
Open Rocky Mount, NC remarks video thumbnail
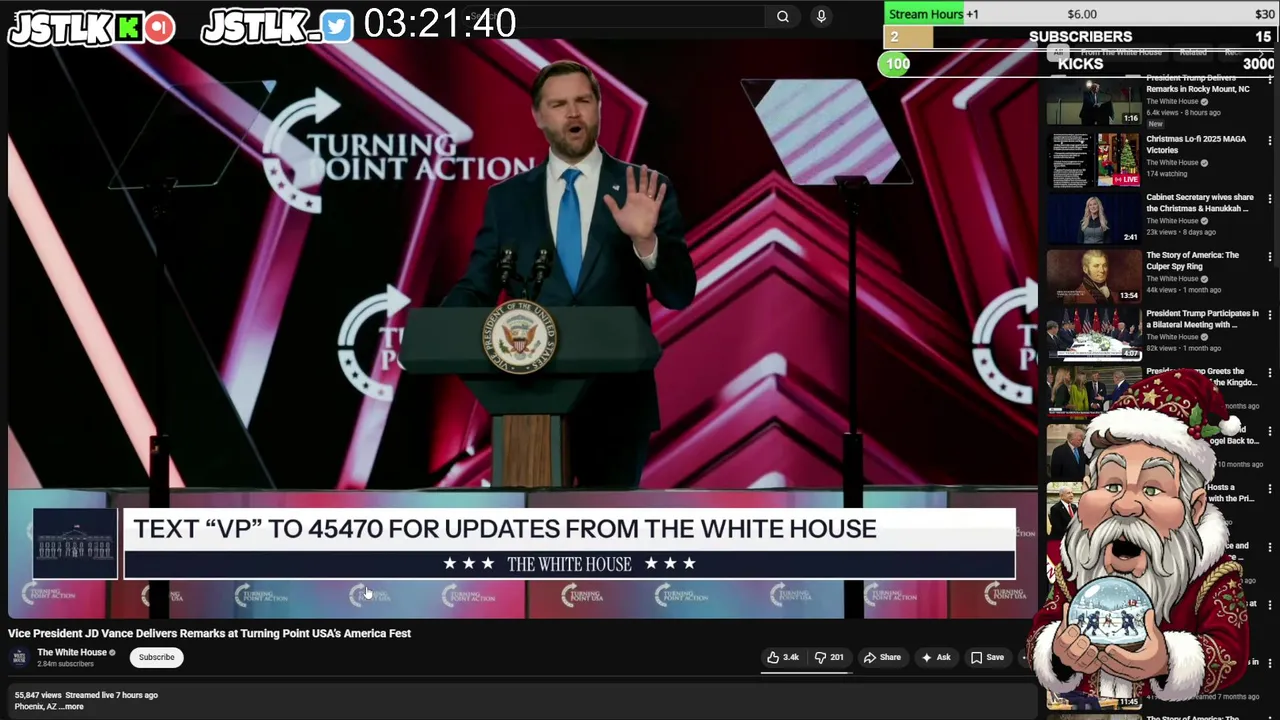(1094, 100)
